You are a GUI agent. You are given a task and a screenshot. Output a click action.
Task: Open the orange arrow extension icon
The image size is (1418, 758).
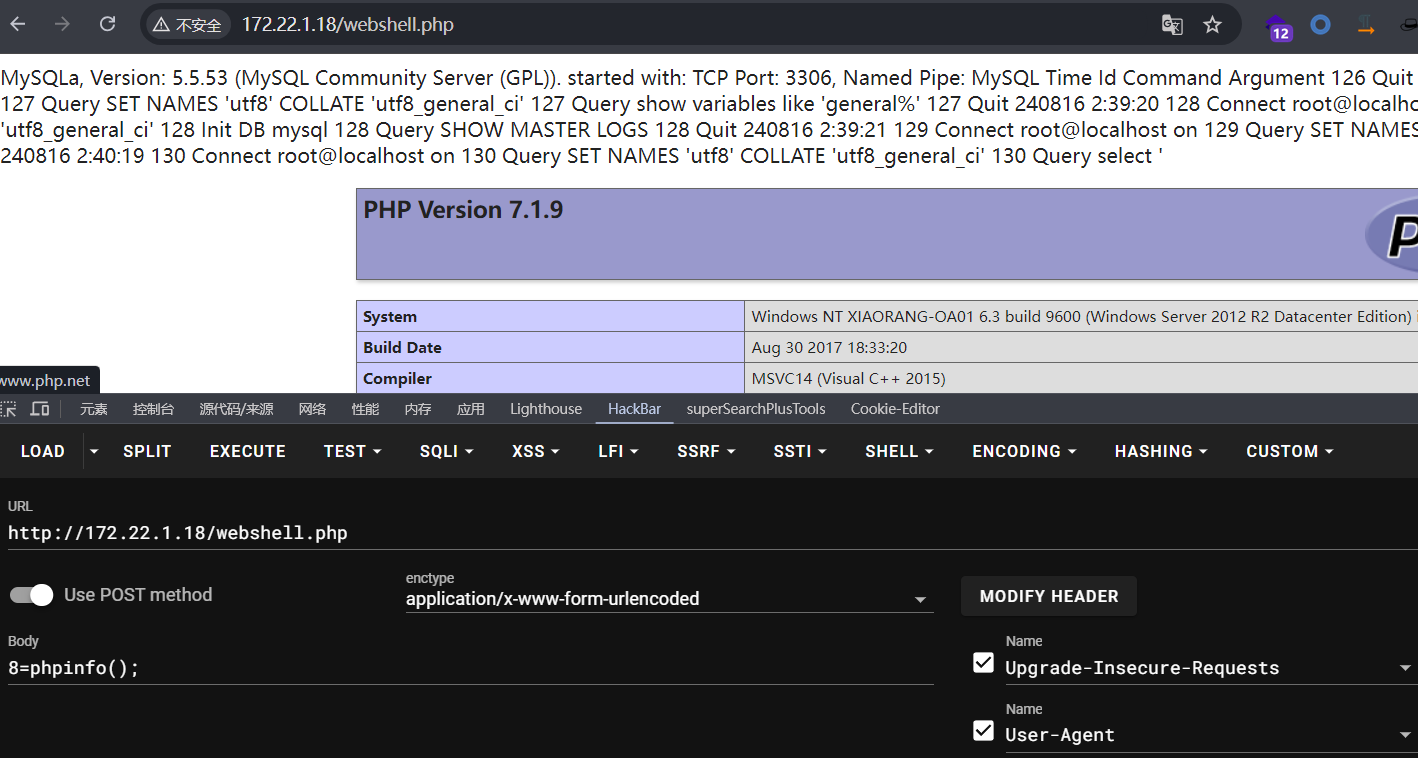[1366, 26]
